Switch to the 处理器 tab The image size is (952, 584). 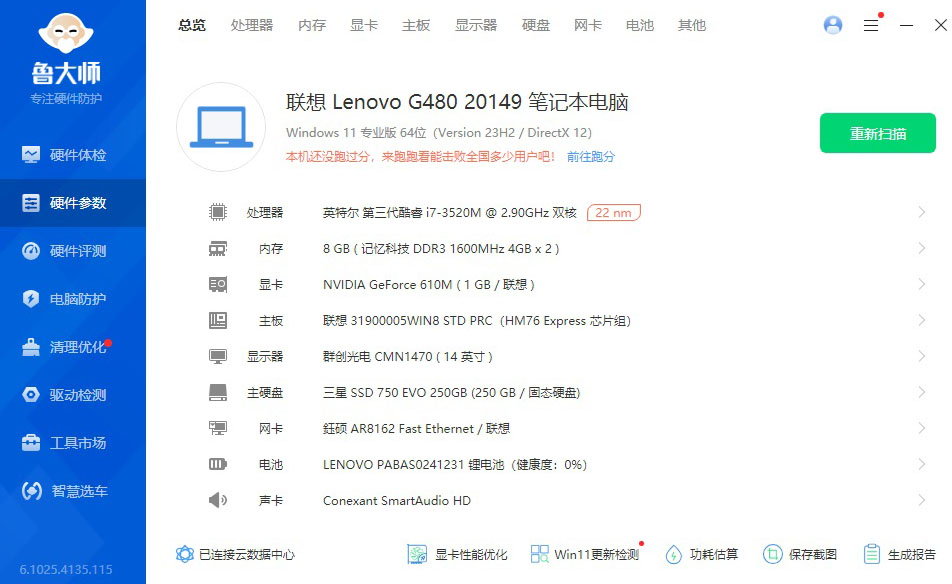click(x=252, y=25)
